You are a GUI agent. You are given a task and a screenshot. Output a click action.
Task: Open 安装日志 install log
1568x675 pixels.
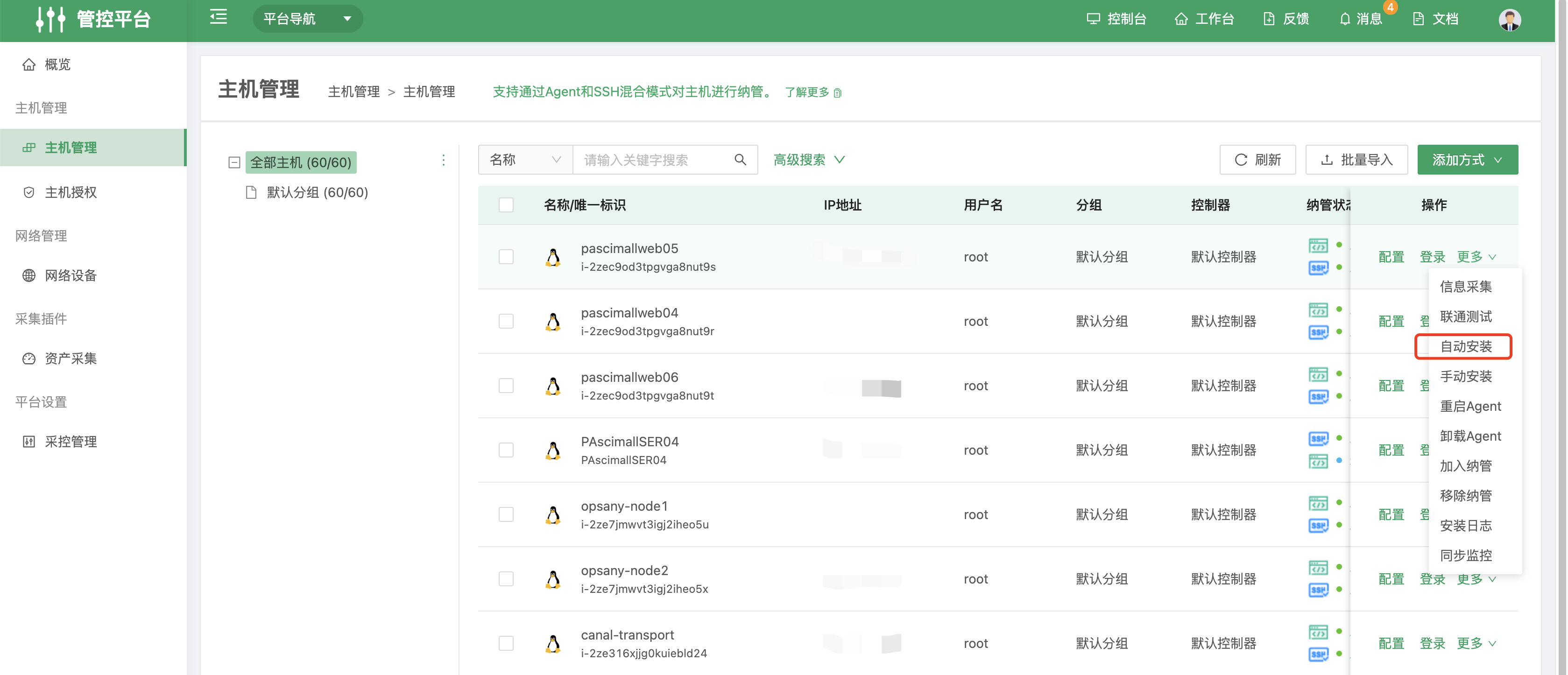pos(1466,525)
